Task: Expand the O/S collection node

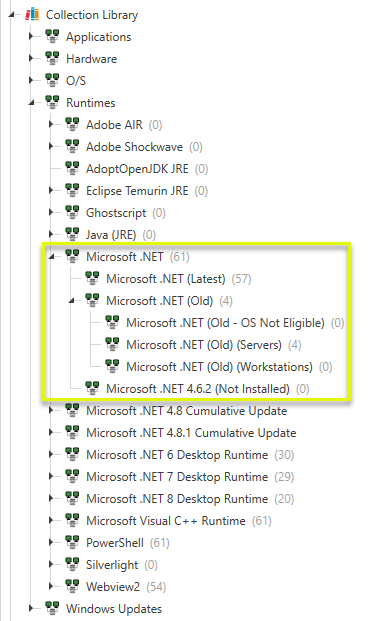Action: pos(31,80)
